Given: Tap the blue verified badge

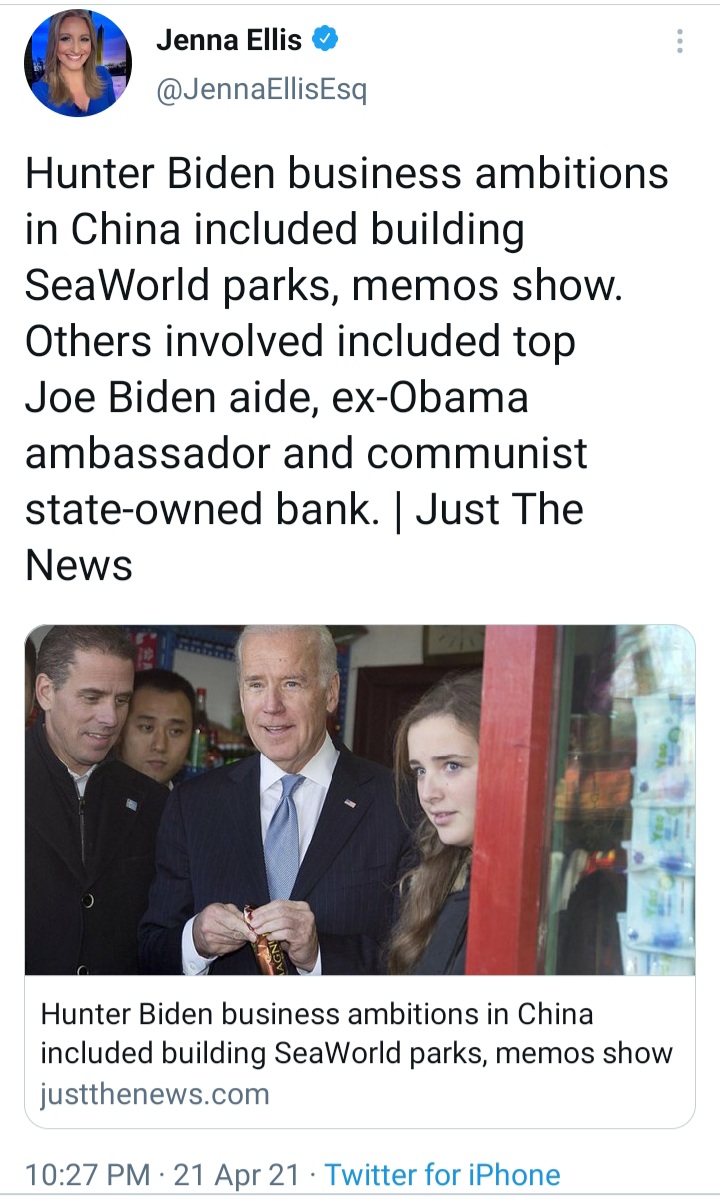Looking at the screenshot, I should point(326,40).
